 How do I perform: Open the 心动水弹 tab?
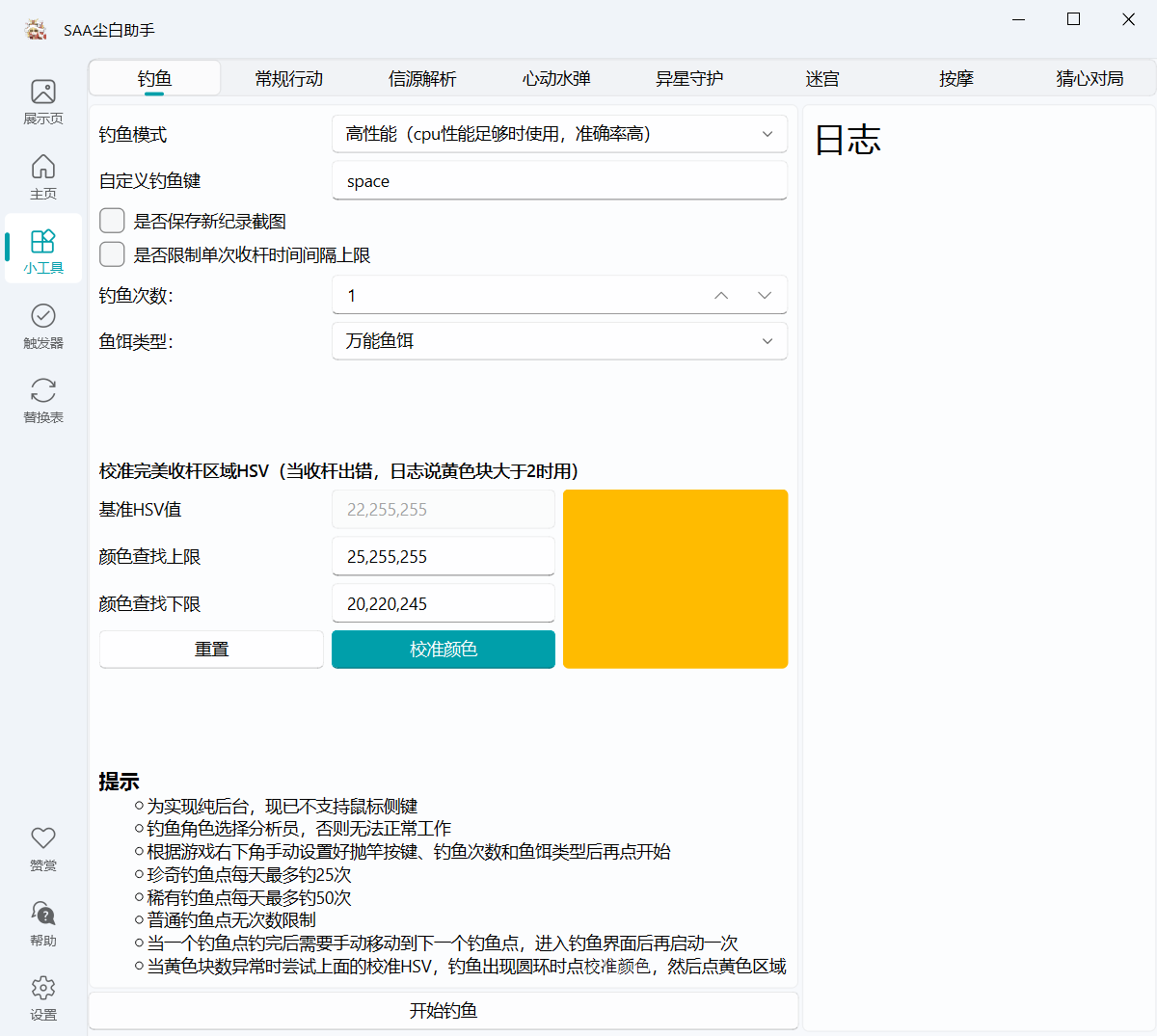click(556, 78)
